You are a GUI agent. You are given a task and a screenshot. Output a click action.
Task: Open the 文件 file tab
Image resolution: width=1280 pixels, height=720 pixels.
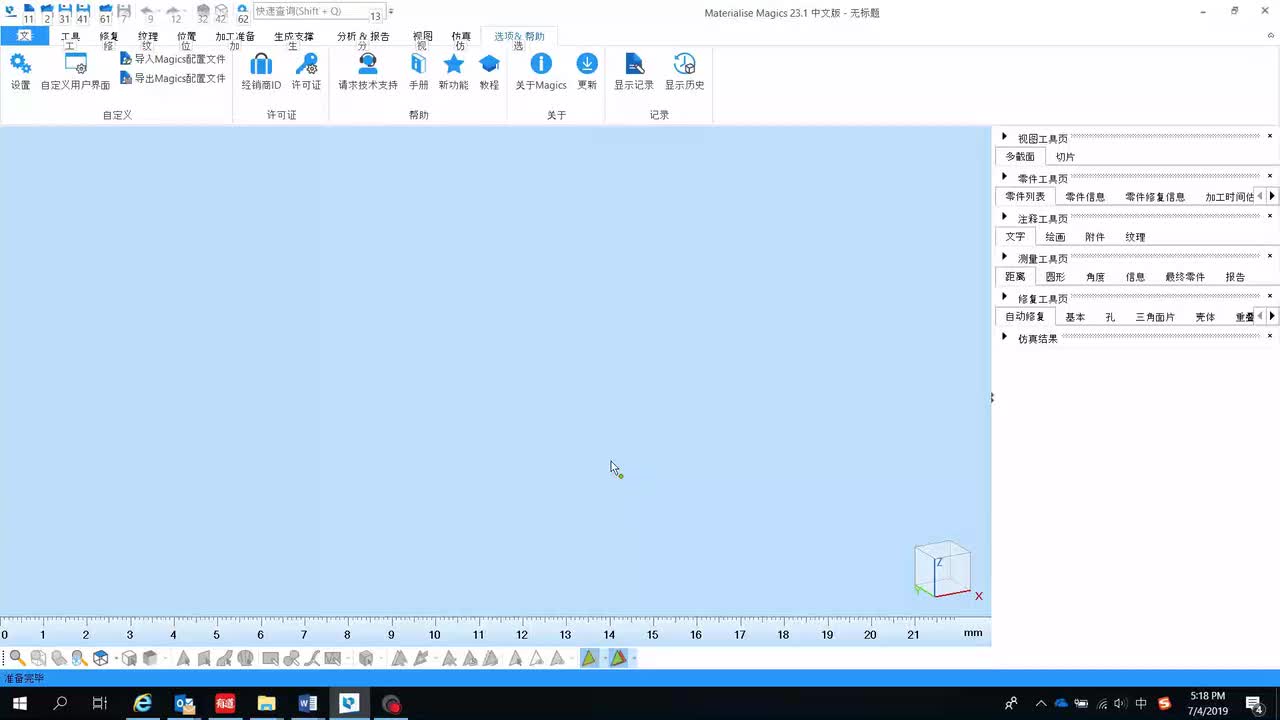(24, 36)
